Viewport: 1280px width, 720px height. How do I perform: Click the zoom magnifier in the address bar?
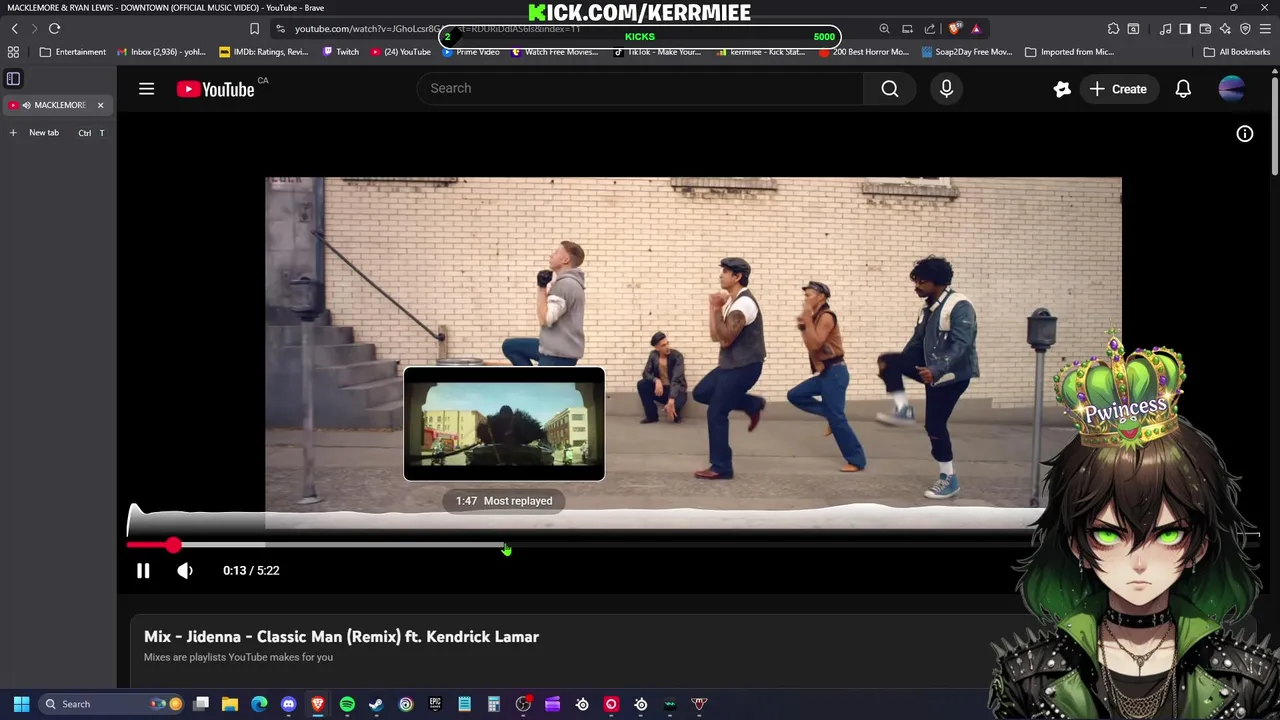(884, 29)
